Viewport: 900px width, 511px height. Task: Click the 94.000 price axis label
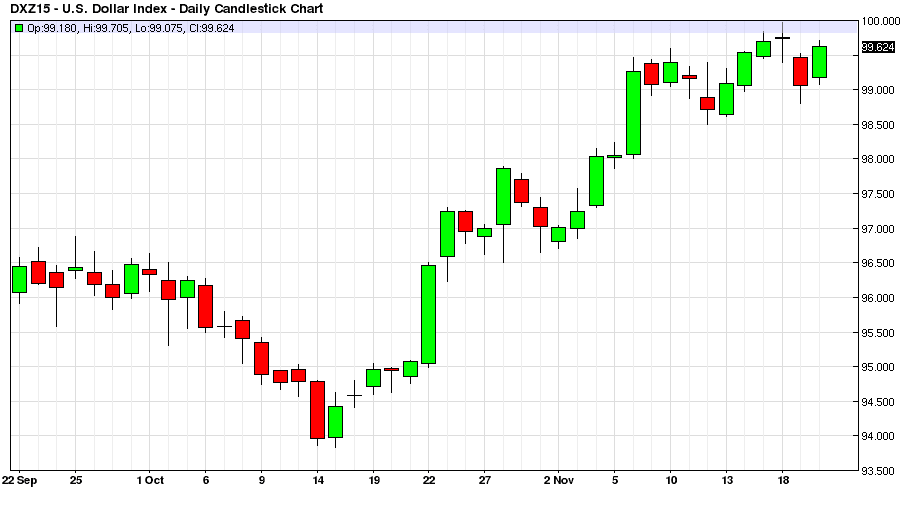878,436
